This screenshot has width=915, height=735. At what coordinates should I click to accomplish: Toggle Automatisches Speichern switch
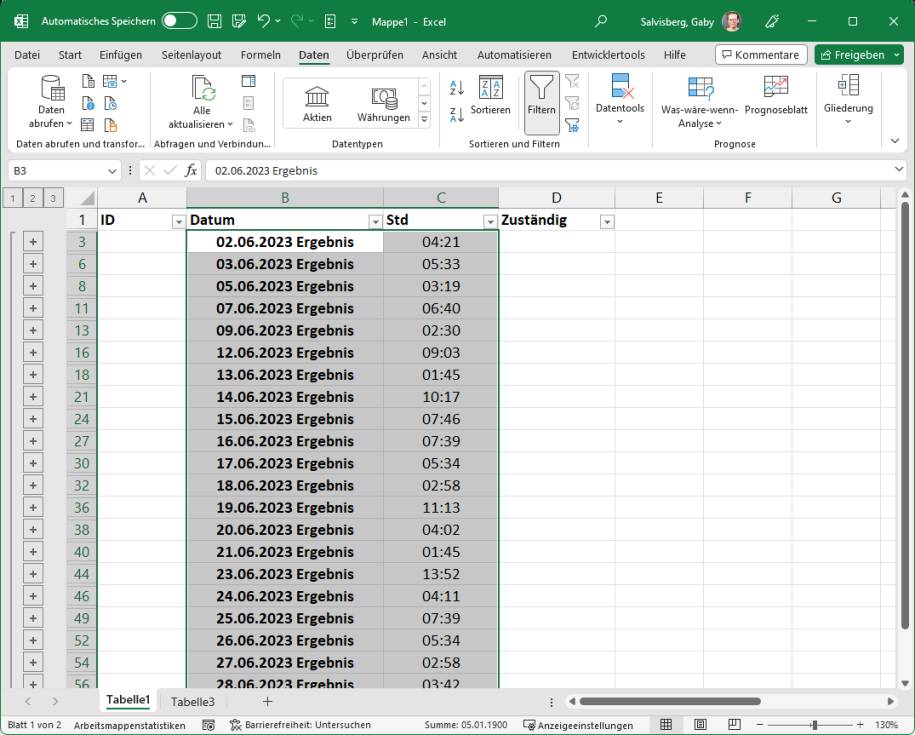click(x=179, y=21)
